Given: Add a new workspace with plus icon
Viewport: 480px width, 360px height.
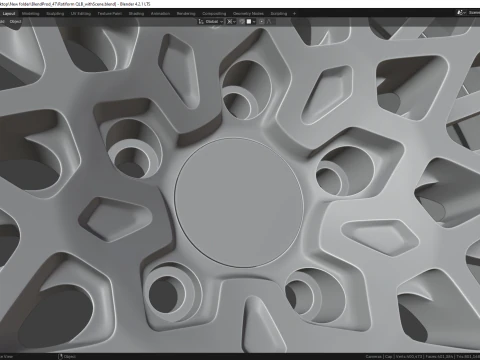Looking at the screenshot, I should point(294,14).
